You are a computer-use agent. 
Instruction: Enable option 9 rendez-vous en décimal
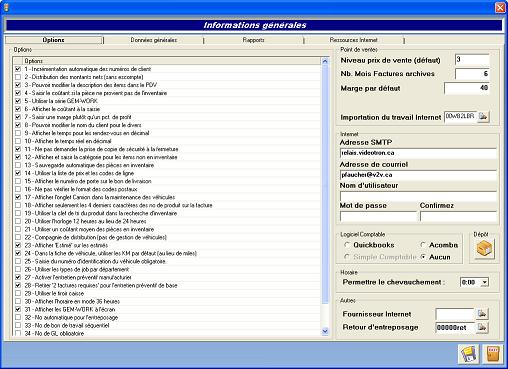click(x=18, y=133)
